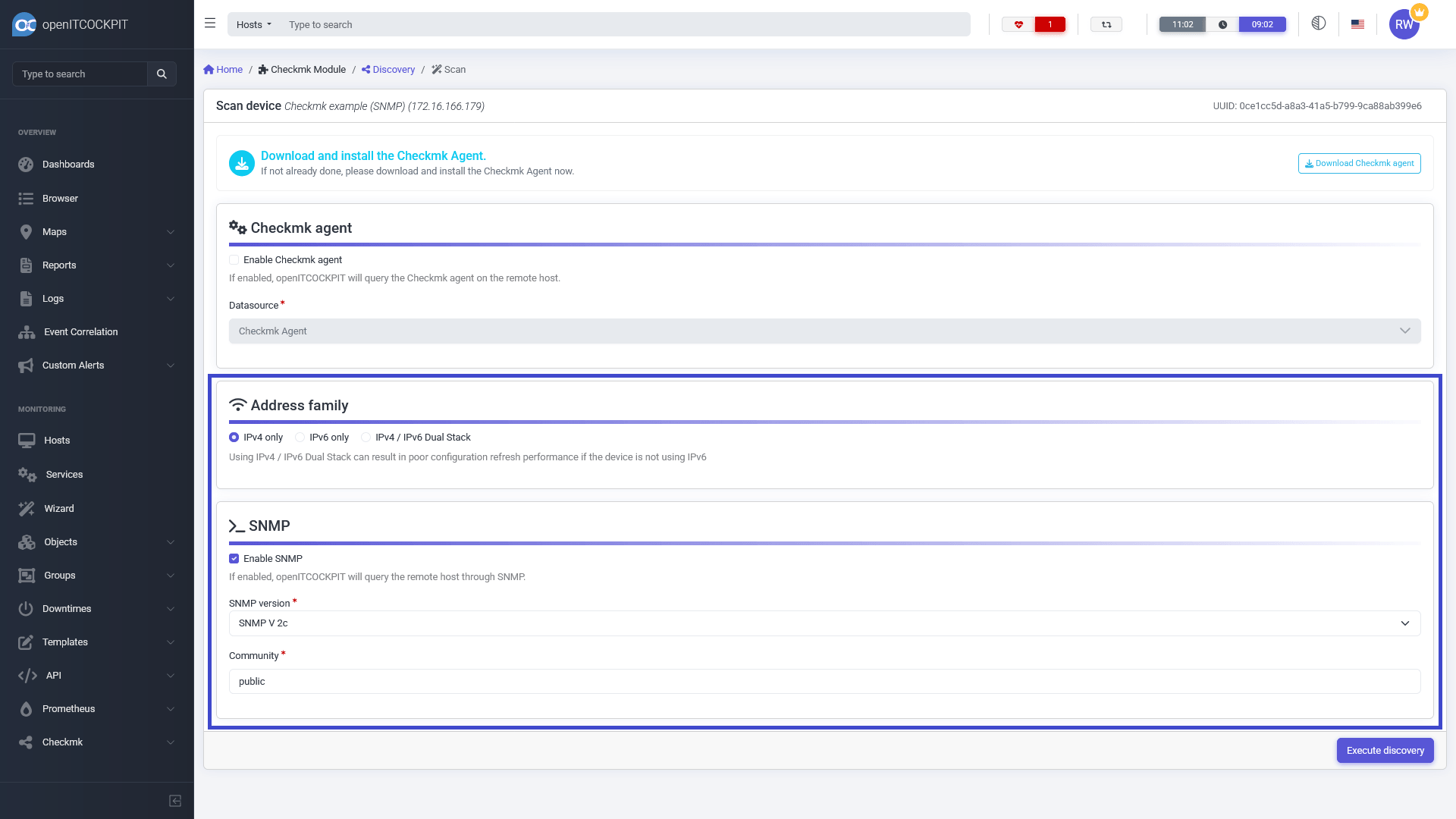Select the IPv6 only radio button
The image size is (1456, 819).
[300, 438]
